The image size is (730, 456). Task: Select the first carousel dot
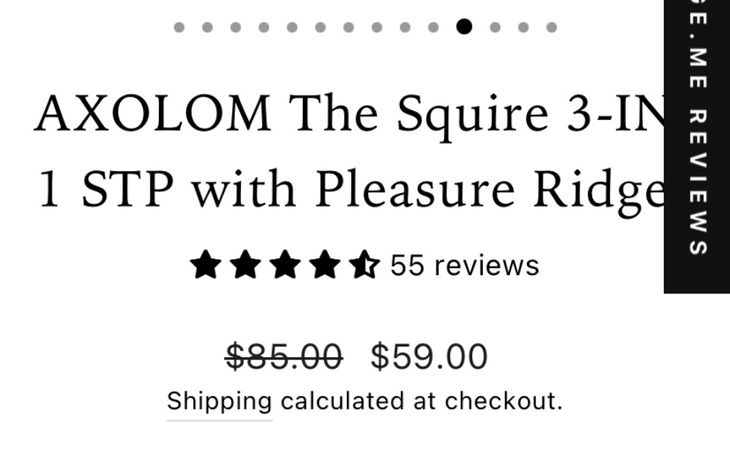[x=179, y=27]
